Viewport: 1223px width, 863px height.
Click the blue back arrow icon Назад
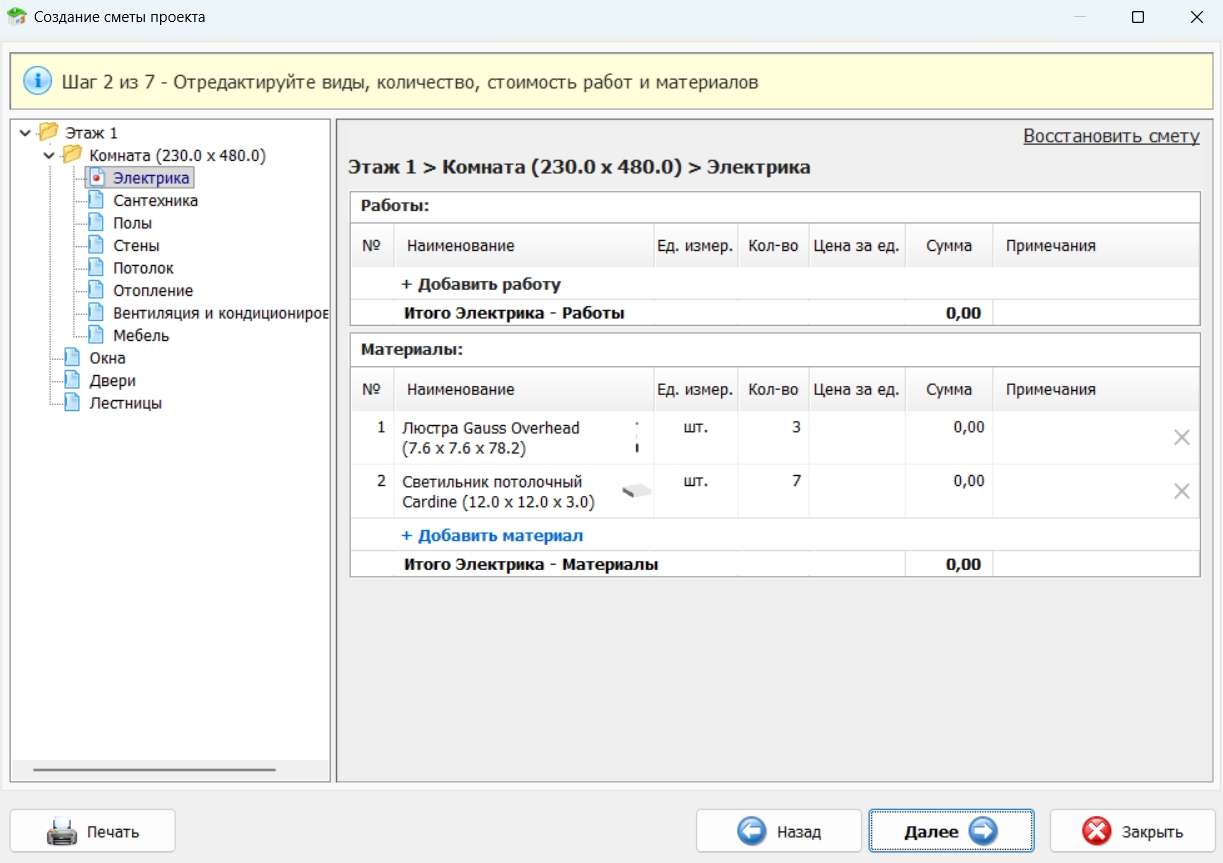coord(751,831)
